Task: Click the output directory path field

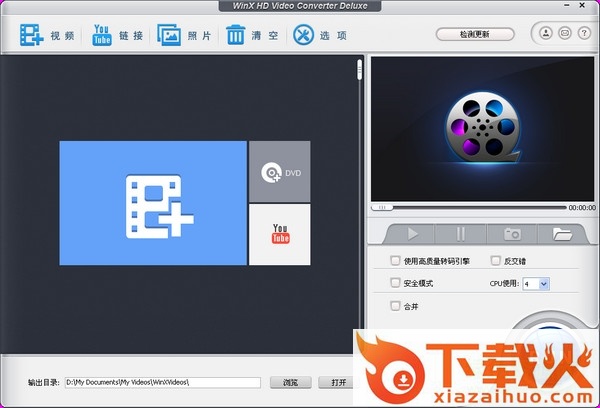Action: pyautogui.click(x=163, y=382)
